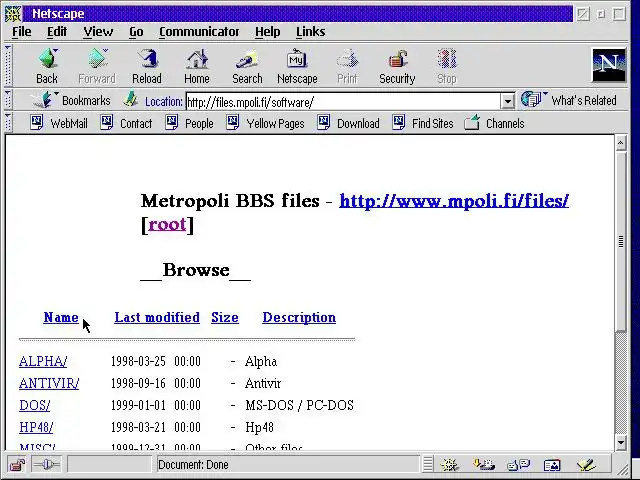
Task: Open Find Sites personal toolbar link
Action: [x=423, y=123]
